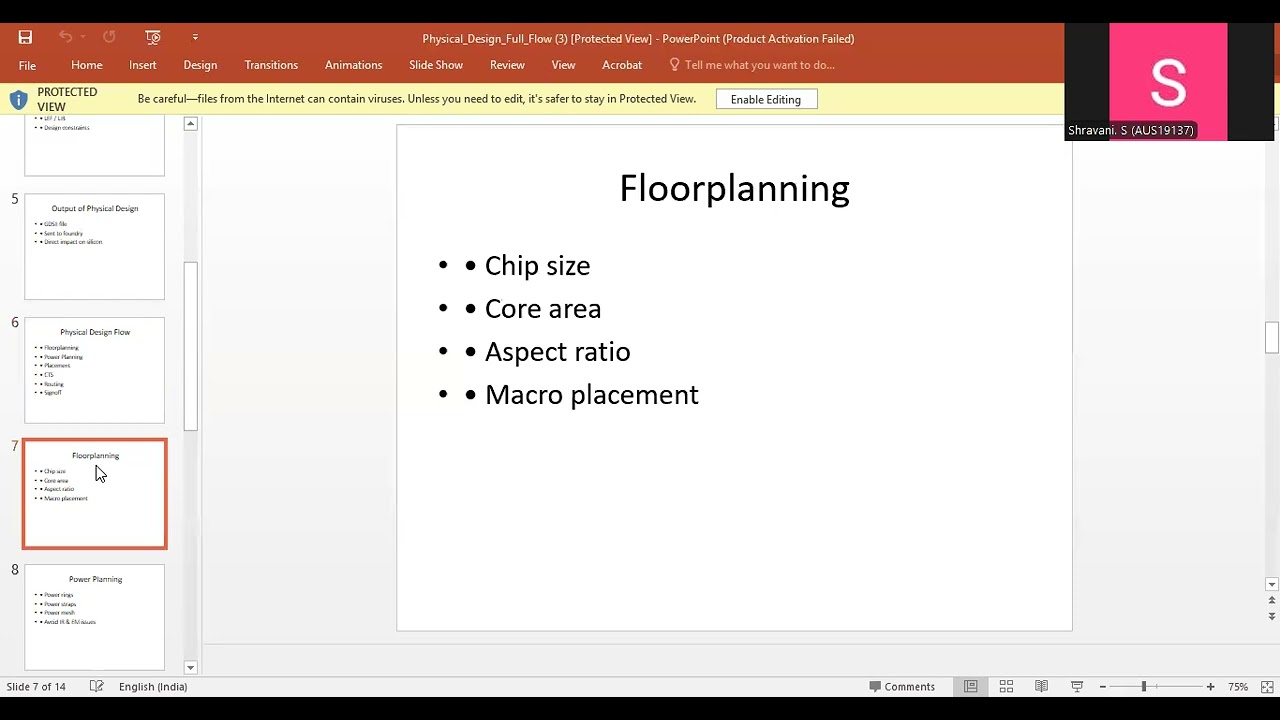Click the Save icon in quick access toolbar
The height and width of the screenshot is (720, 1280).
click(x=25, y=37)
